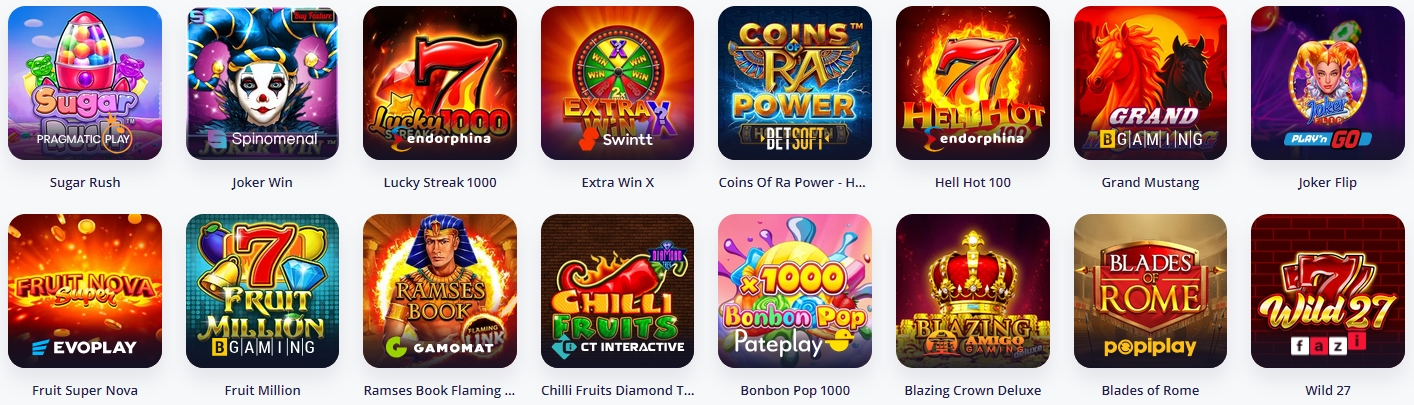
Task: Launch the Grand Mustang game thumbnail
Action: tap(1150, 83)
